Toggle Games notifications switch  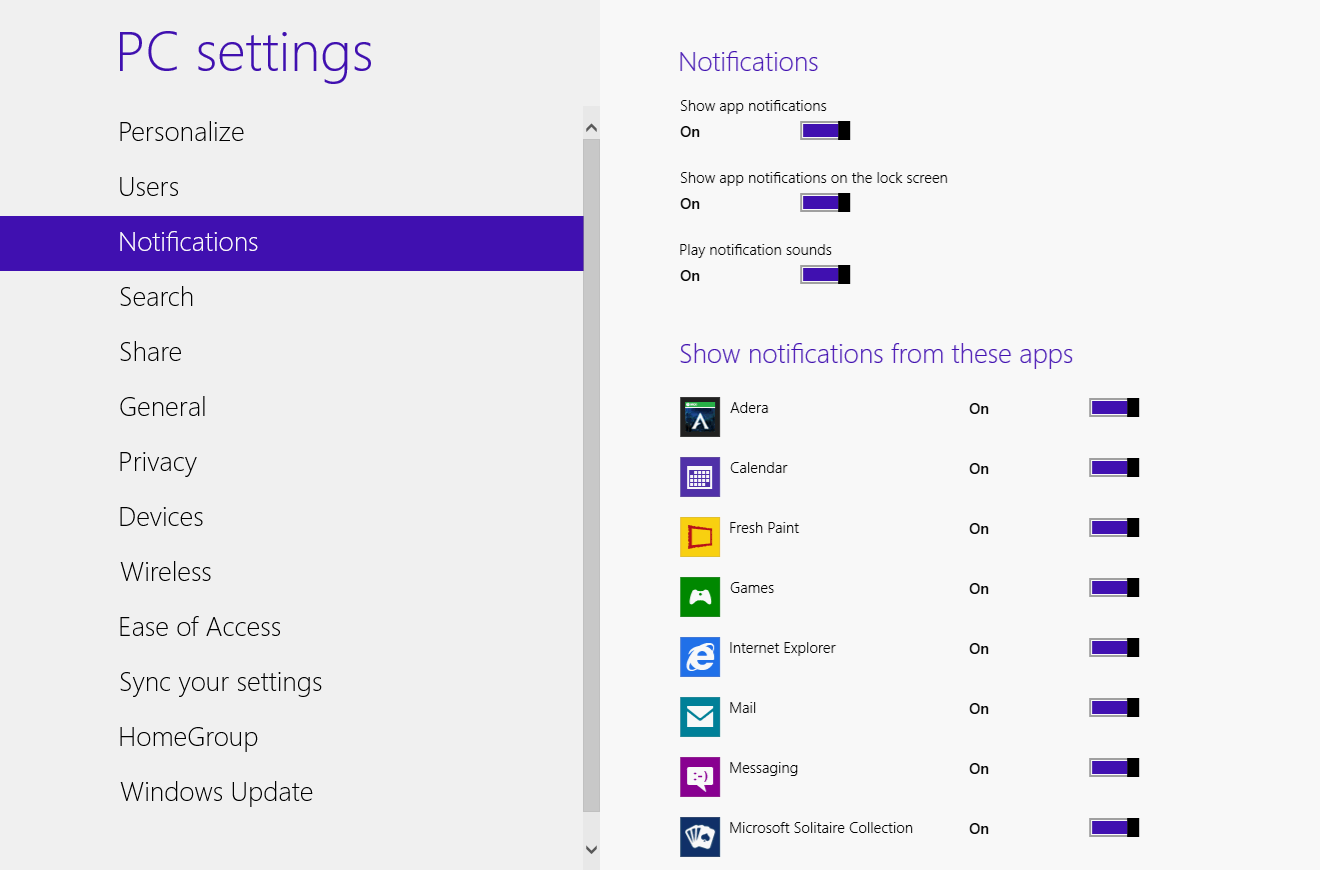click(1114, 588)
